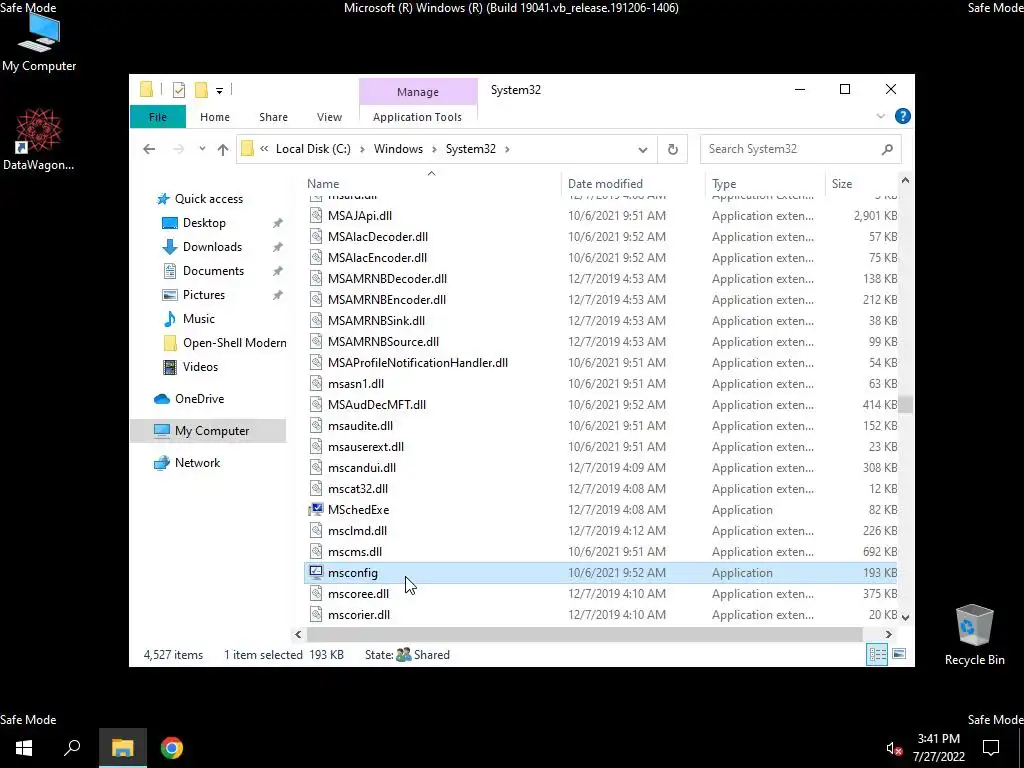Sort by Name column header
The image size is (1024, 768).
click(x=431, y=184)
